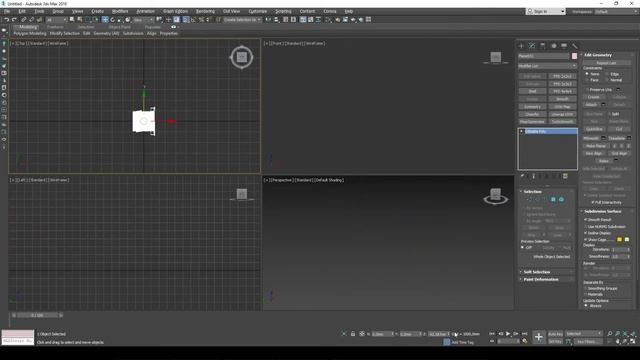
Task: Open the Modifiers menu
Action: [x=120, y=11]
